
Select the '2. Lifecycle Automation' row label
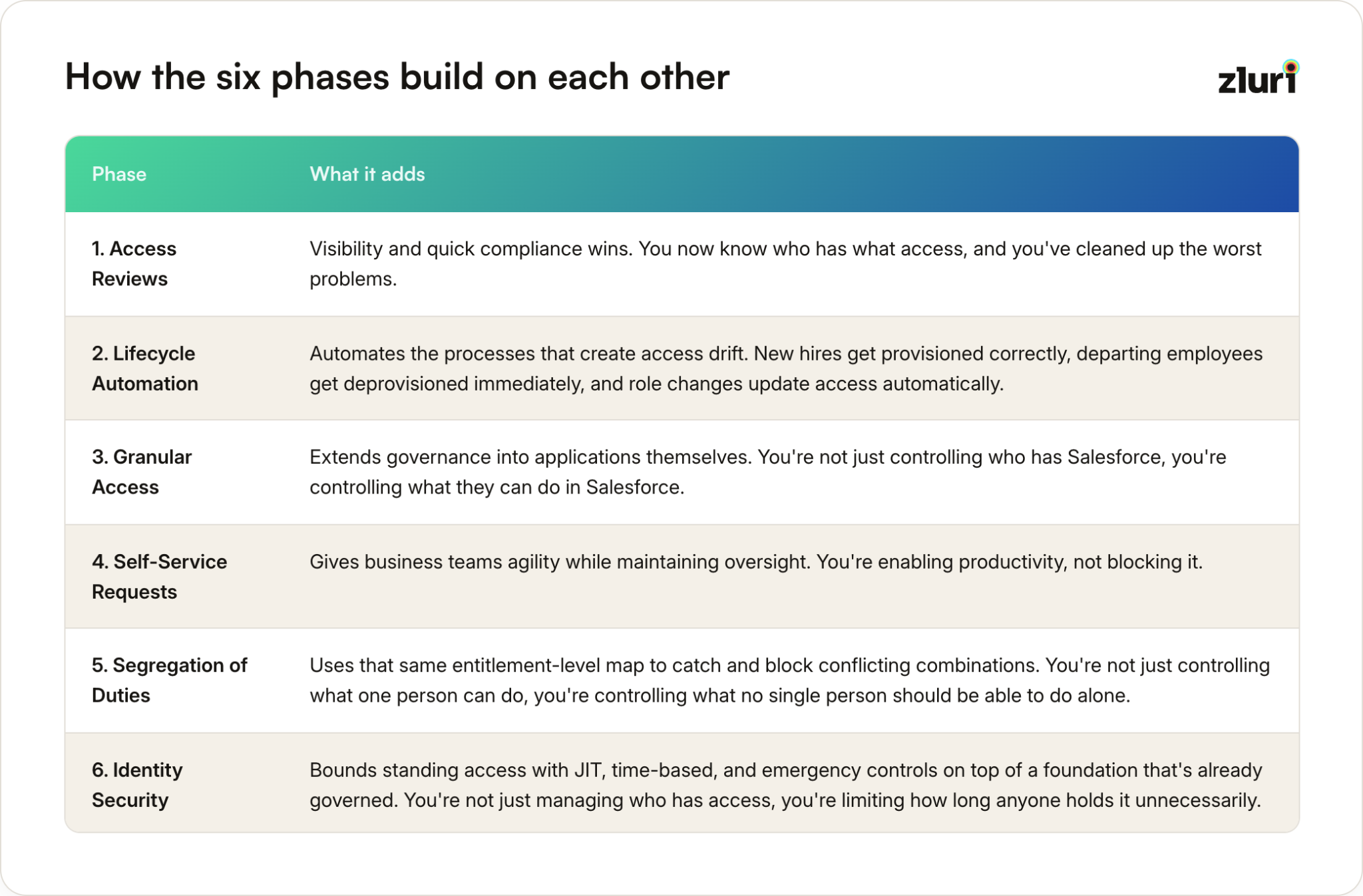[145, 369]
